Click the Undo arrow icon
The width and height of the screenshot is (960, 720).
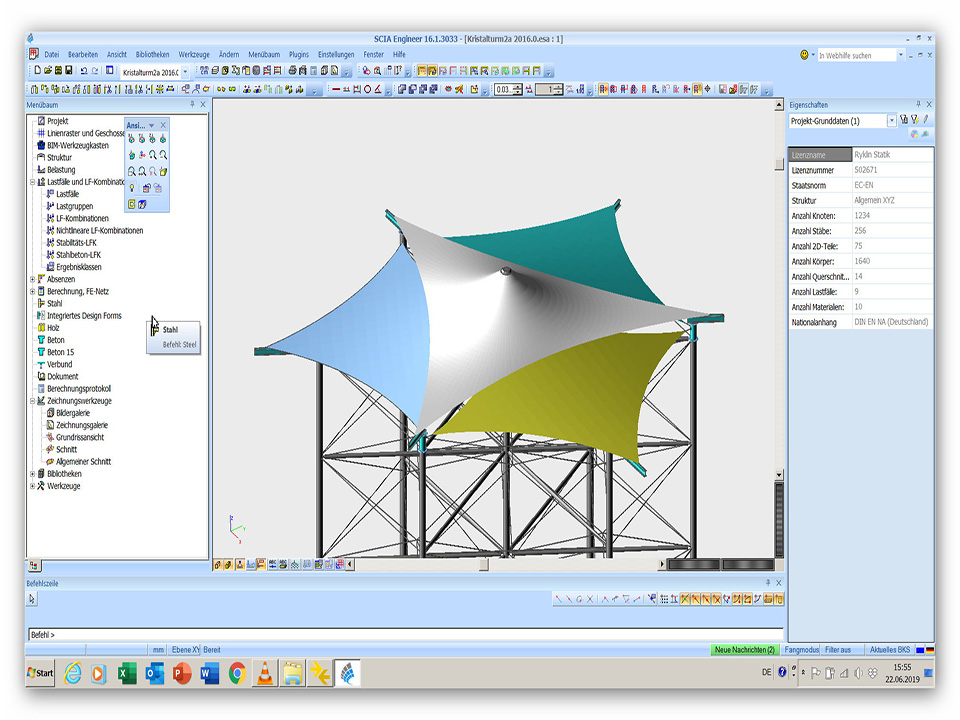[83, 71]
